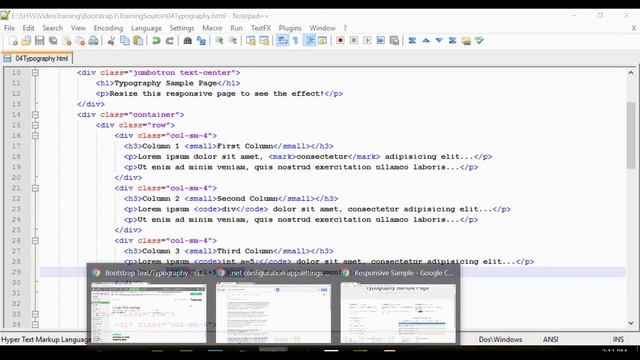Screen dimensions: 640x360
Task: Open the Macro menu
Action: (212, 28)
